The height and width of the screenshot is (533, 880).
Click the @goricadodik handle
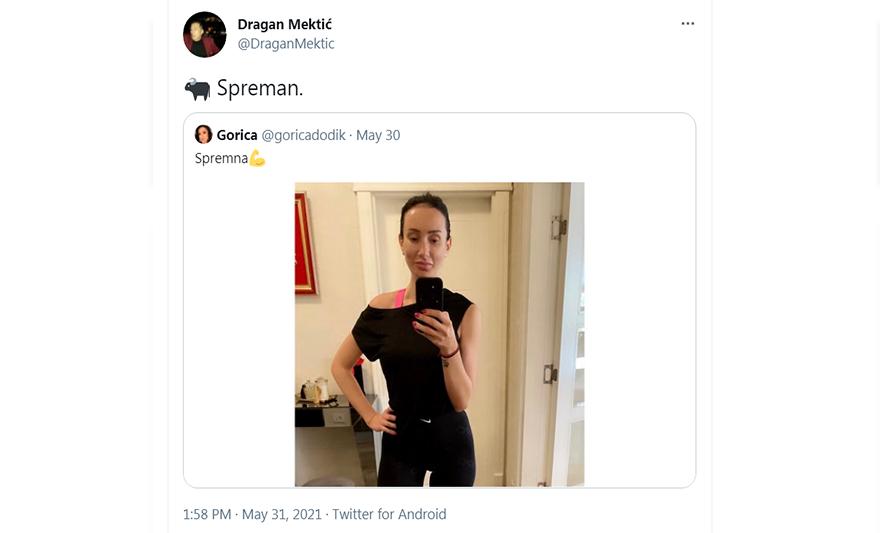tap(304, 135)
